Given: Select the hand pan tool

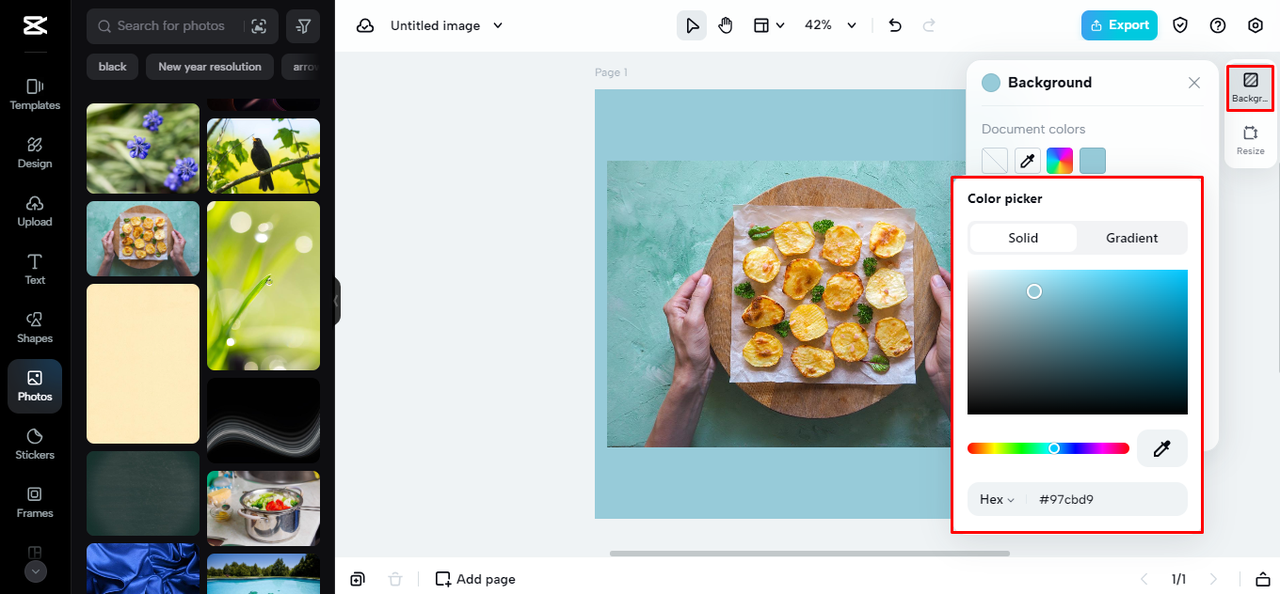Looking at the screenshot, I should [726, 26].
